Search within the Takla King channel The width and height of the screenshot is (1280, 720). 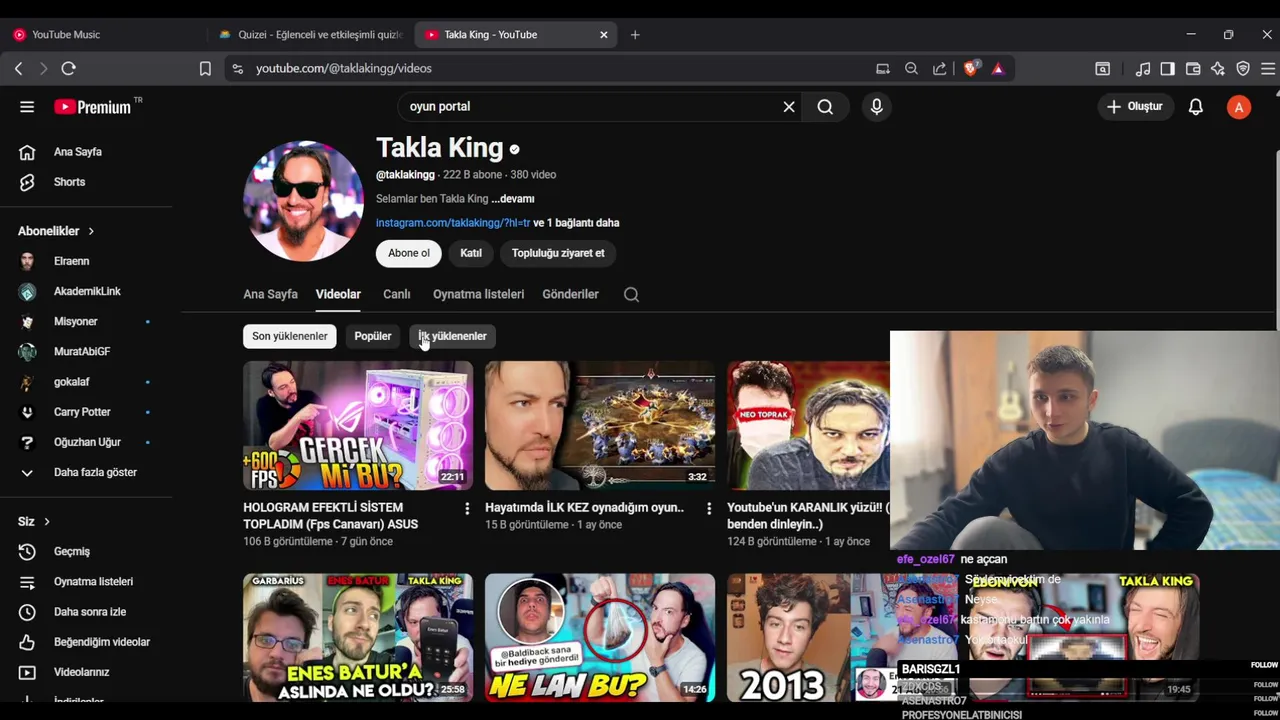point(631,294)
